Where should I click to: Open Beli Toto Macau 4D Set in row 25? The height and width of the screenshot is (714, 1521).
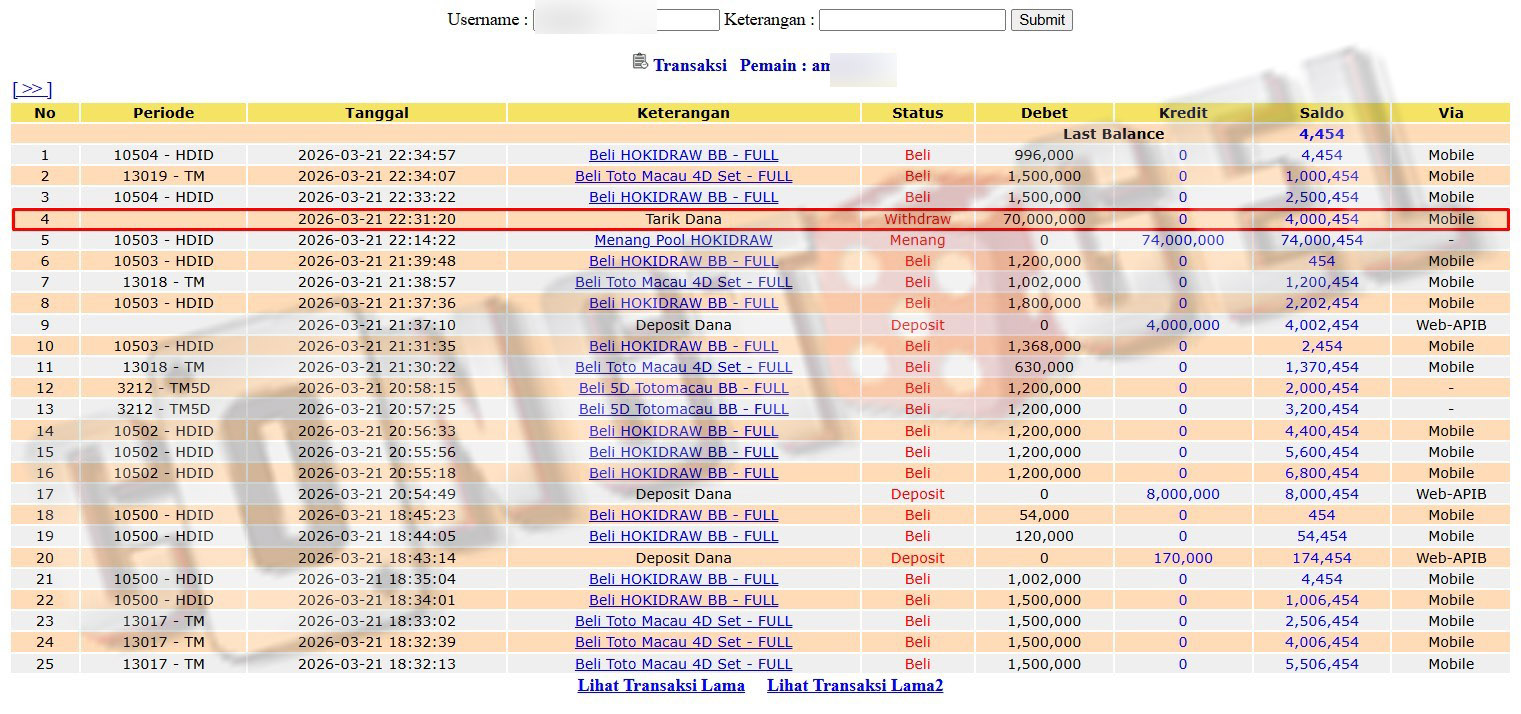point(683,664)
